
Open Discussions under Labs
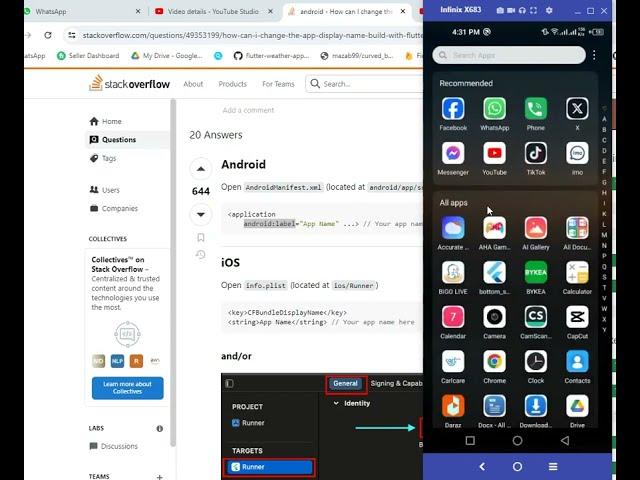(113, 446)
